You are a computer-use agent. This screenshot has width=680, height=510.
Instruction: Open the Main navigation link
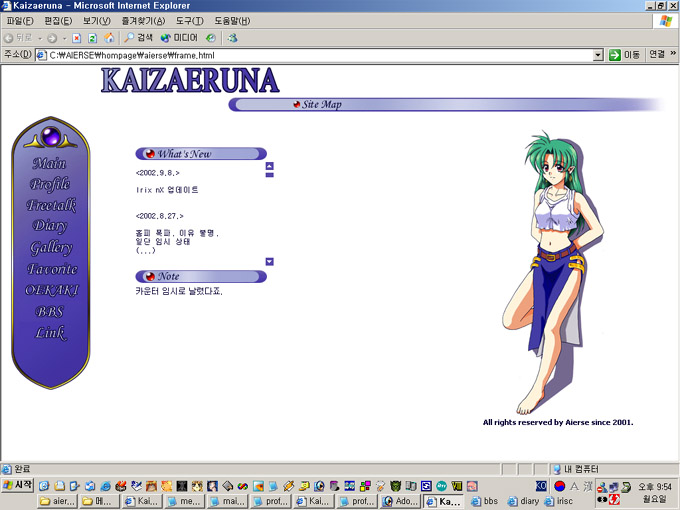49,163
